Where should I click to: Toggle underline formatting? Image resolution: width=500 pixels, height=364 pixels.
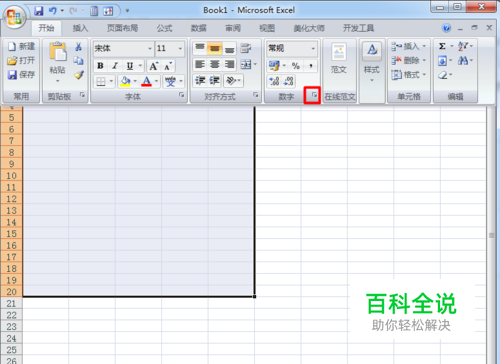(130, 66)
